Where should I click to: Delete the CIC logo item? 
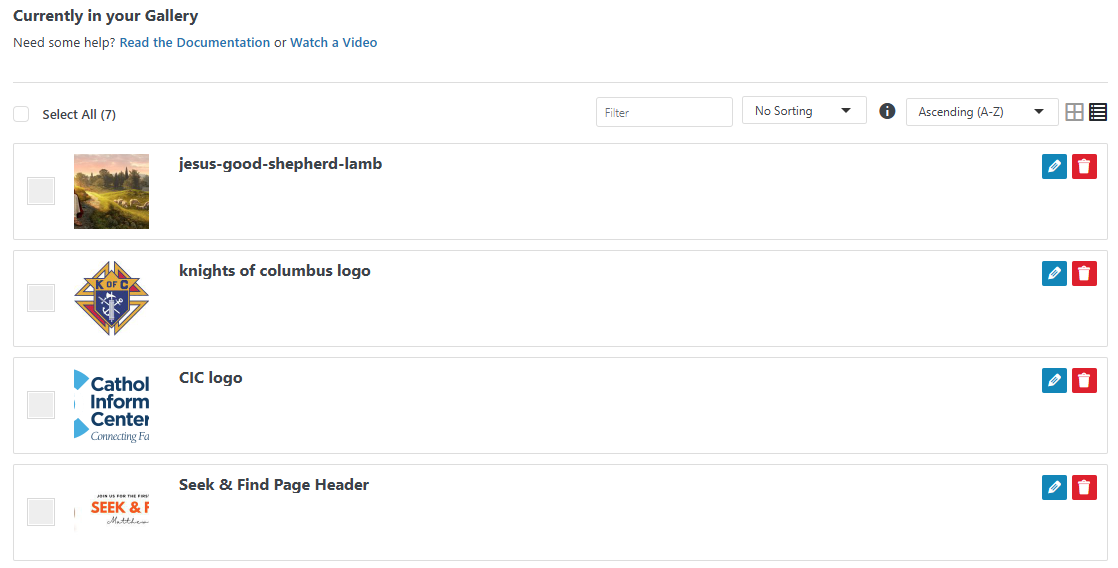click(x=1084, y=381)
